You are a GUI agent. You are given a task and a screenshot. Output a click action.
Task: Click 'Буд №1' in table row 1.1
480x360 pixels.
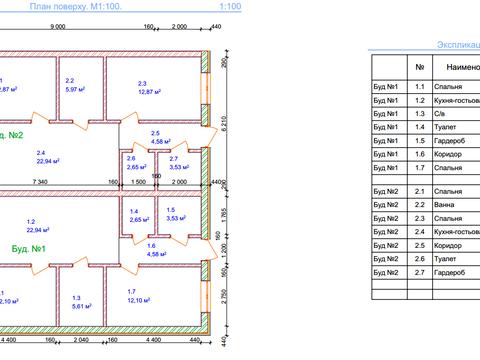(x=386, y=87)
